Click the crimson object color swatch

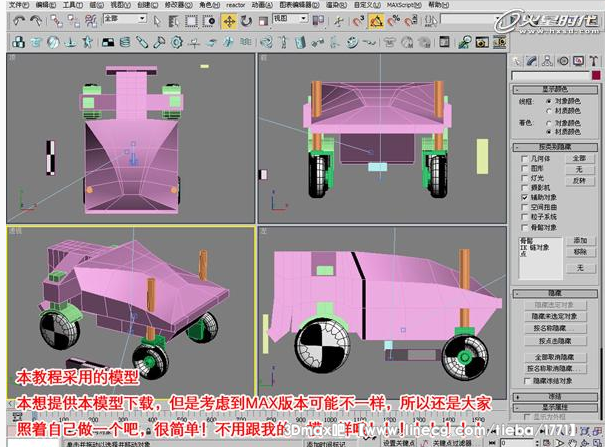[596, 75]
